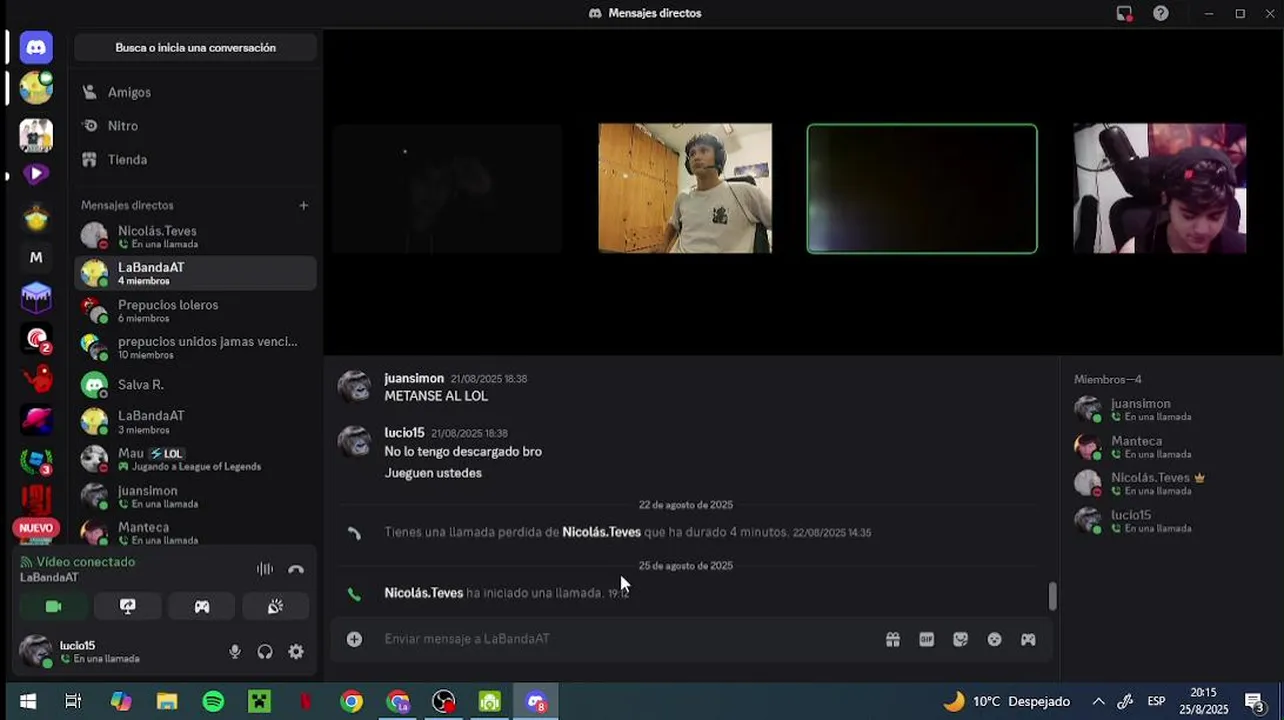Open the emoji picker
Image resolution: width=1284 pixels, height=720 pixels.
point(995,639)
